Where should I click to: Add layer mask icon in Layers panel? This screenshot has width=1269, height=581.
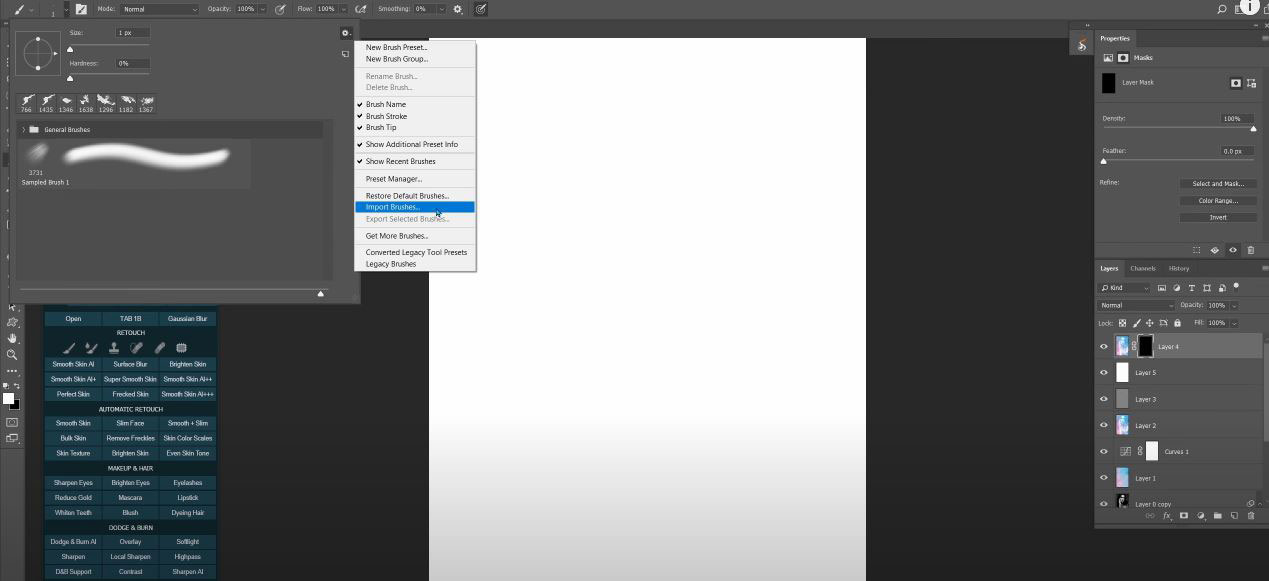1184,516
